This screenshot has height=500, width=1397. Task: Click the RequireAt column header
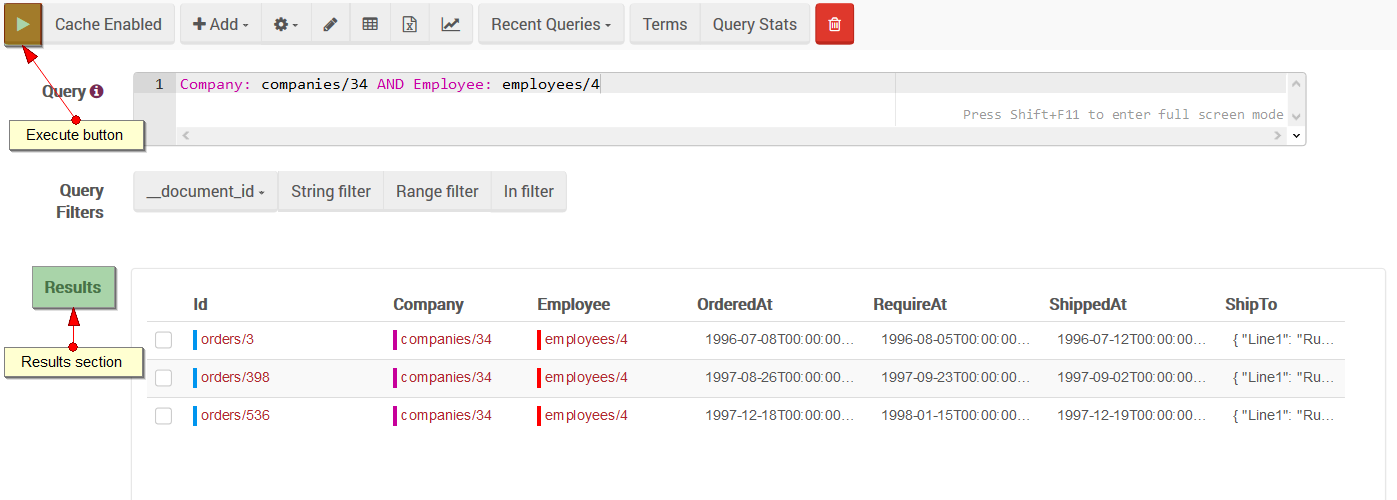(x=910, y=305)
